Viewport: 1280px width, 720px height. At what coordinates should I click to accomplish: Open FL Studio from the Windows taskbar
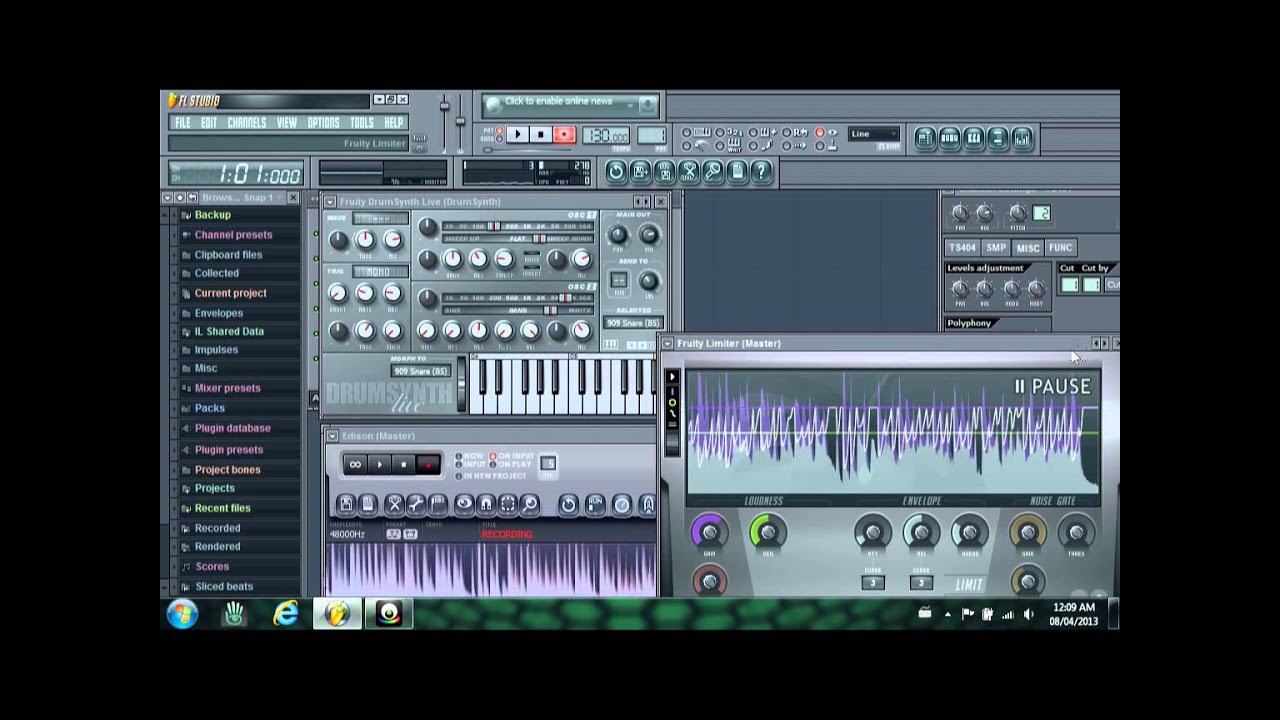[337, 614]
